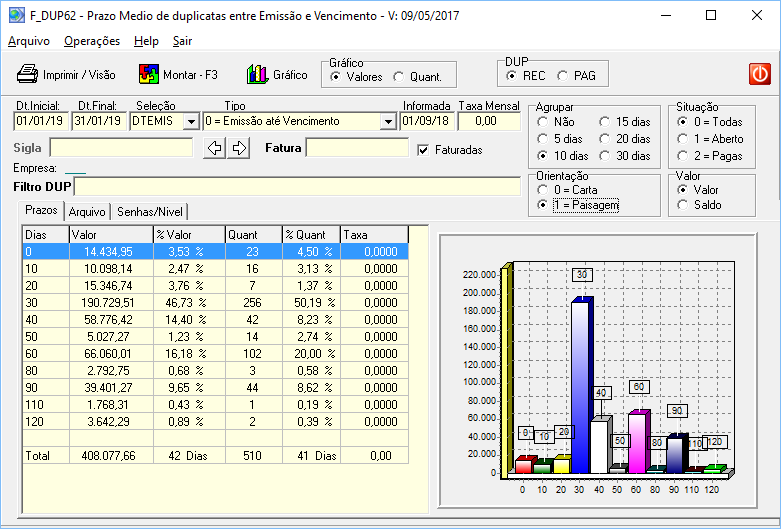
Task: Select Saldo option in Valor group
Action: [683, 205]
